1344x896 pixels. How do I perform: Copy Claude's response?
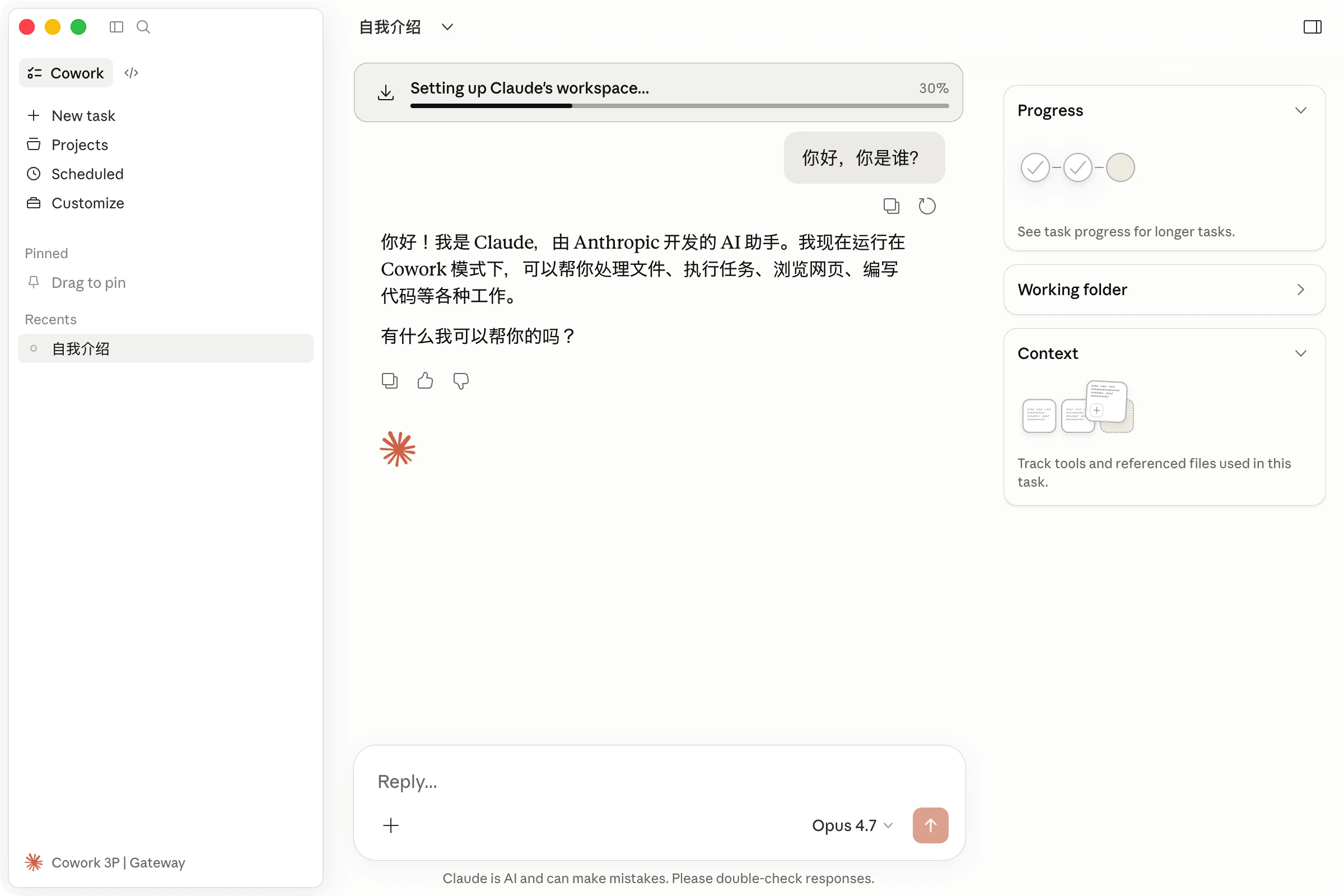389,381
